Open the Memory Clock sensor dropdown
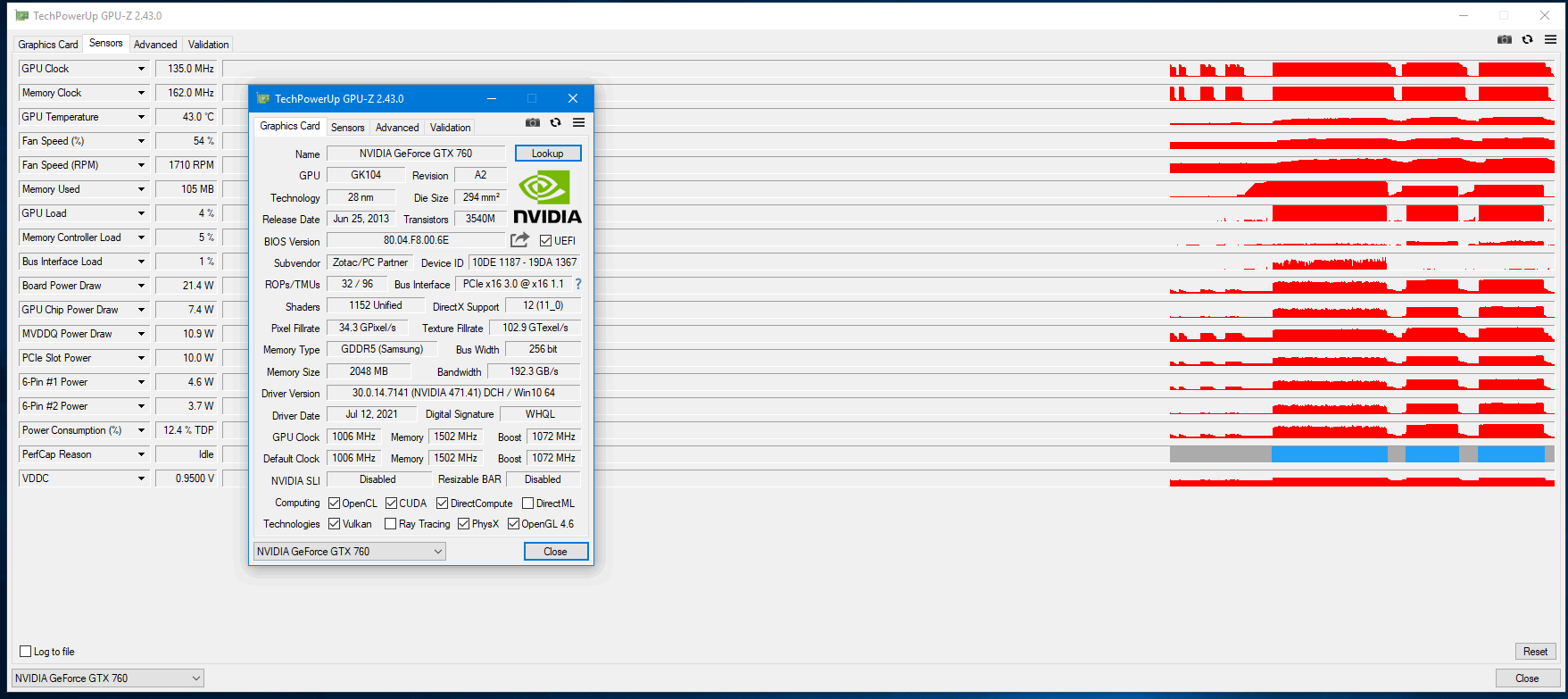 click(141, 93)
